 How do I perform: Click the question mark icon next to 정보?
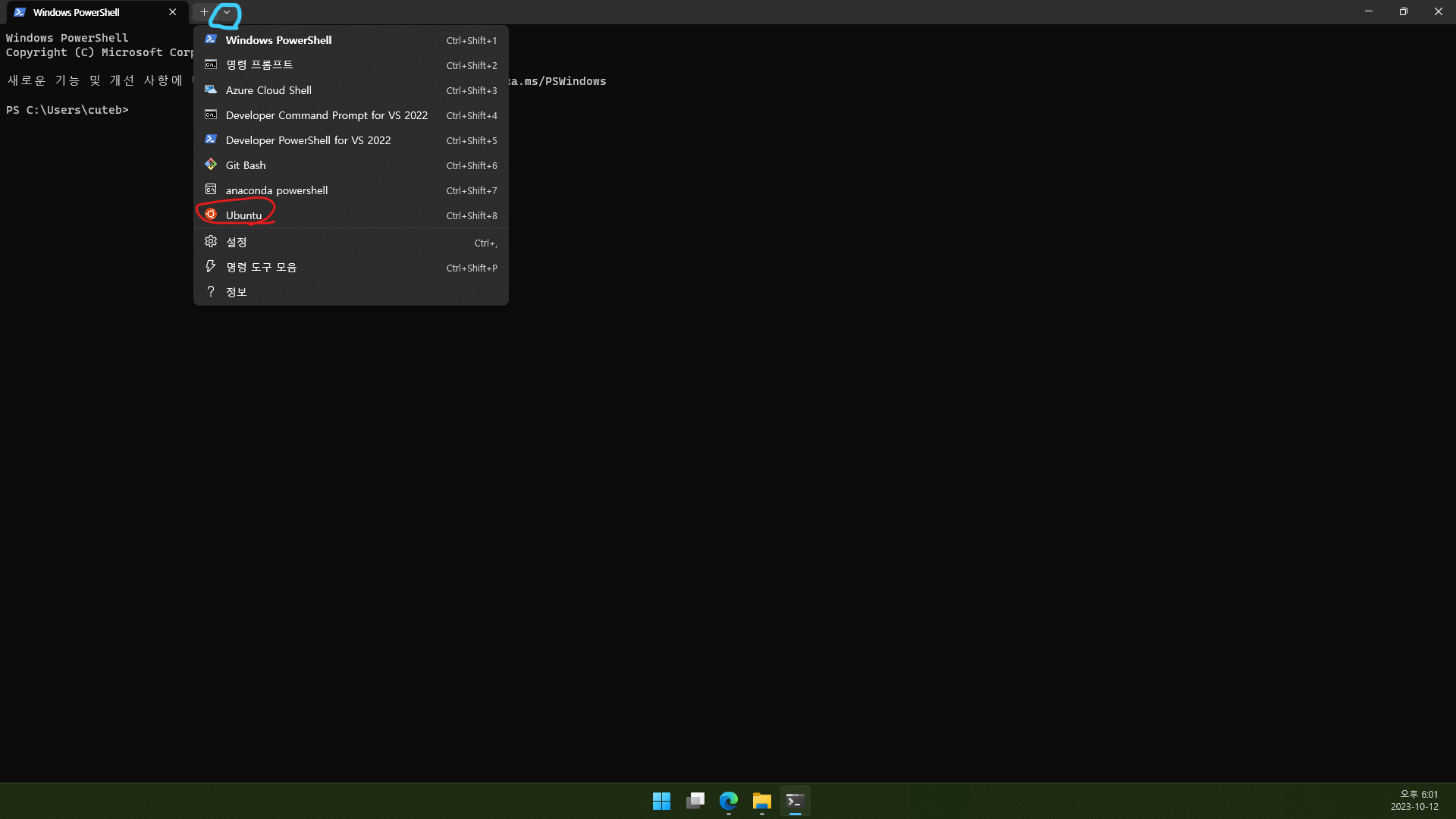pyautogui.click(x=211, y=292)
